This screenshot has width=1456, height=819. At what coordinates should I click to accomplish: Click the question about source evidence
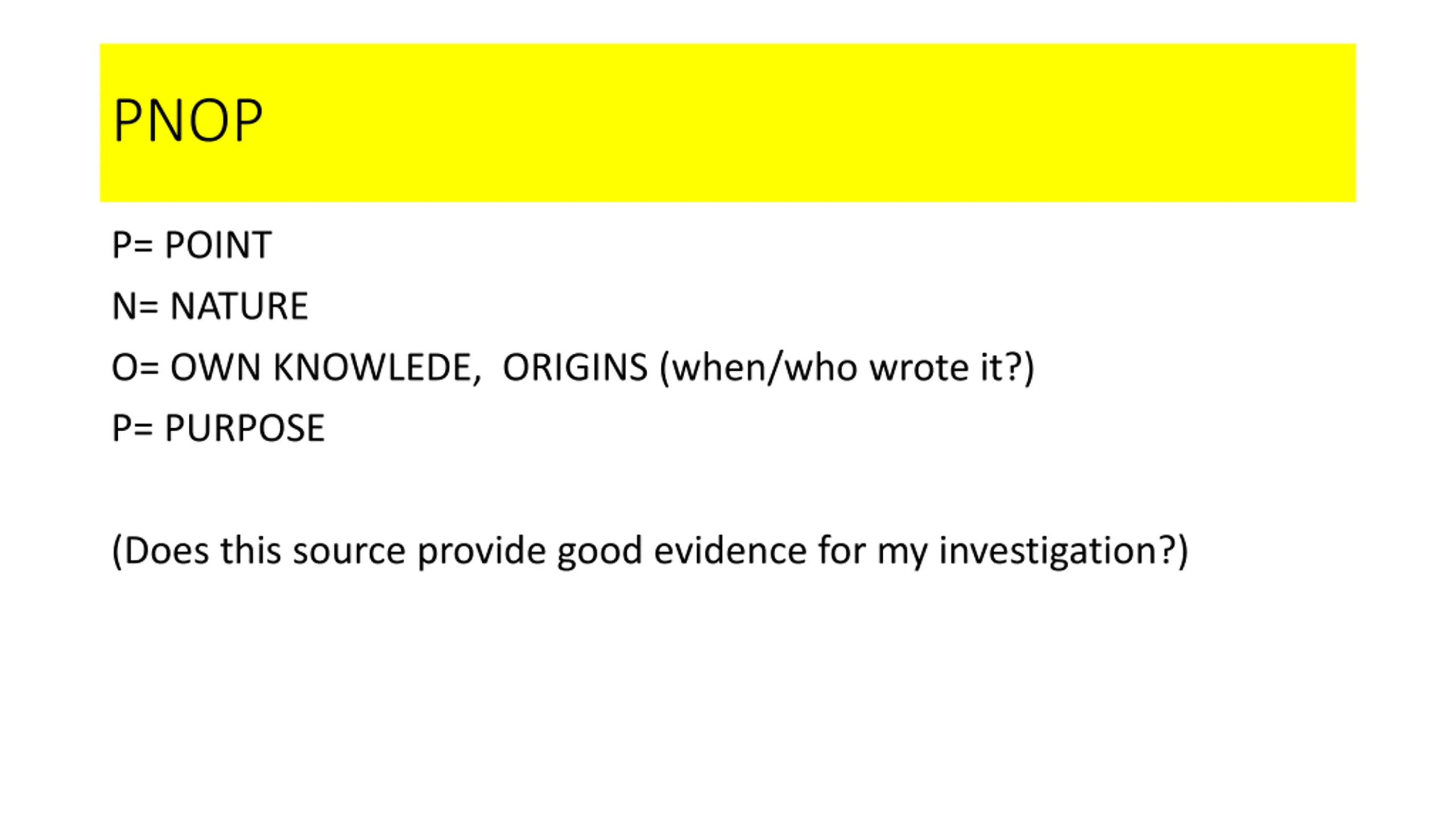point(650,551)
